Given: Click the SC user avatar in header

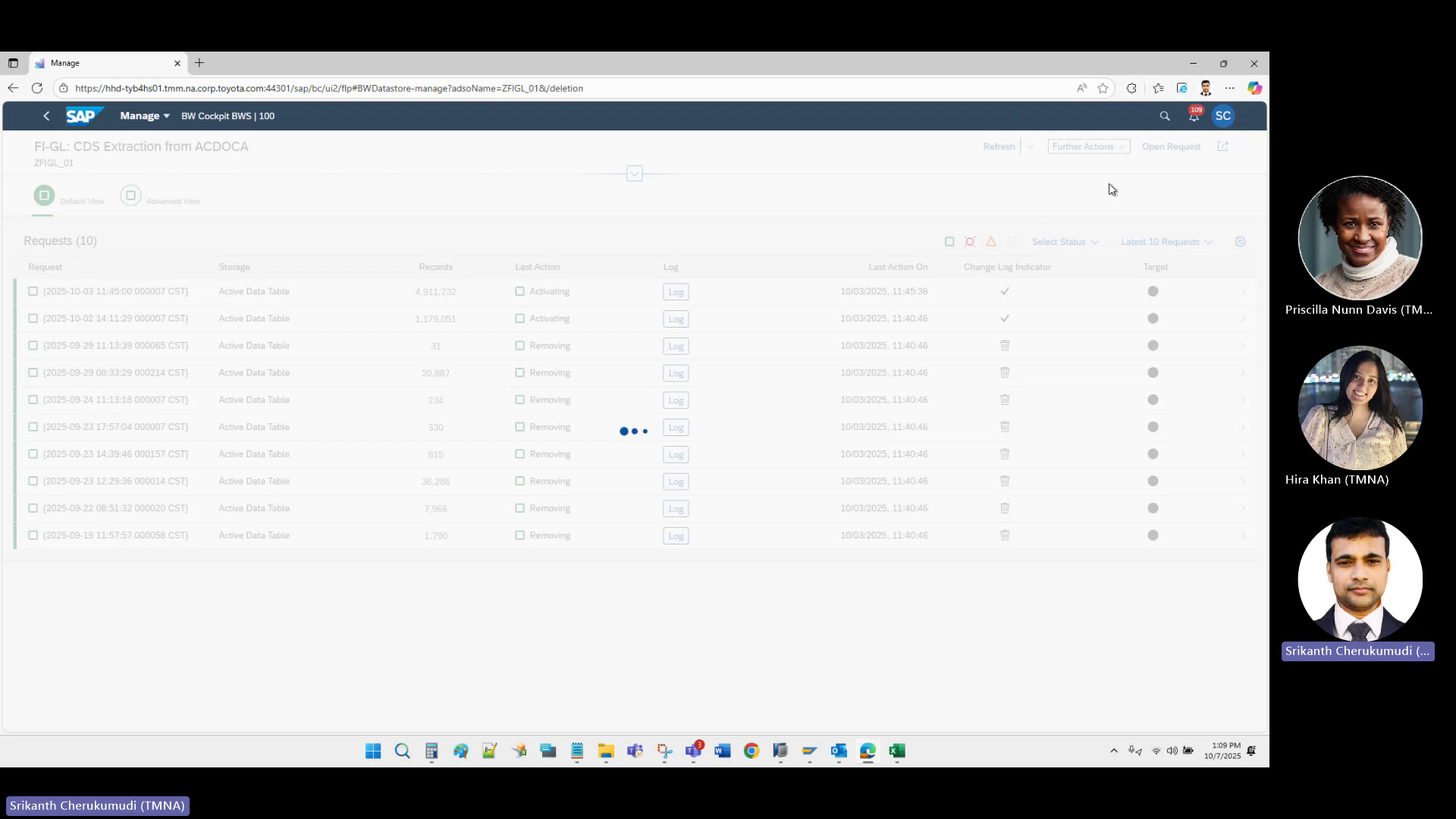Looking at the screenshot, I should (1223, 116).
